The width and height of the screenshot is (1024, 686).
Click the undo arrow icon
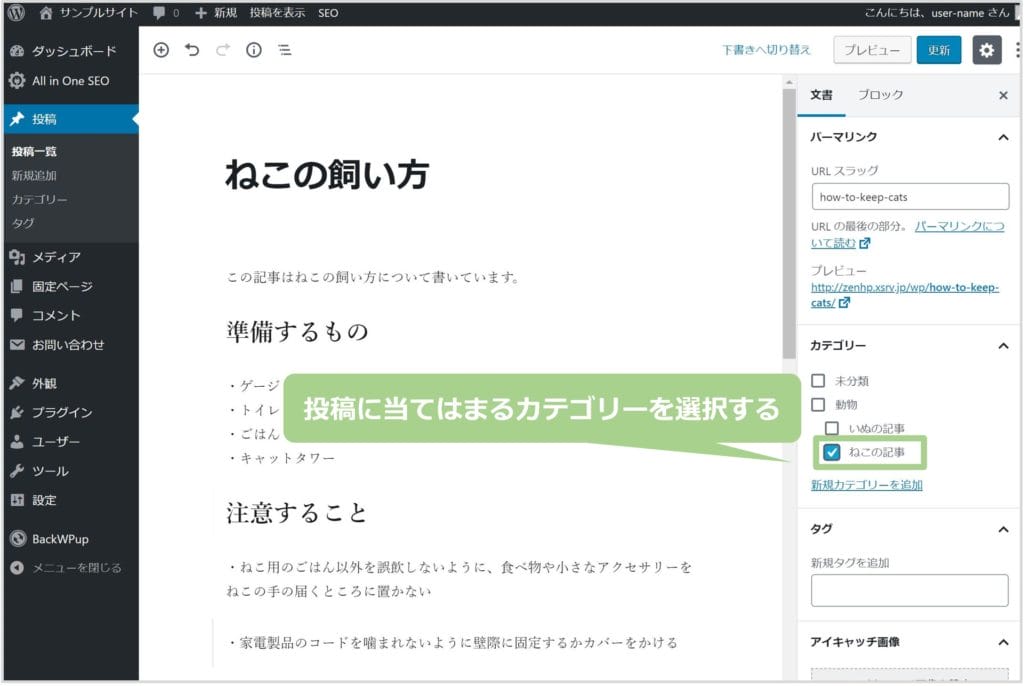tap(192, 50)
